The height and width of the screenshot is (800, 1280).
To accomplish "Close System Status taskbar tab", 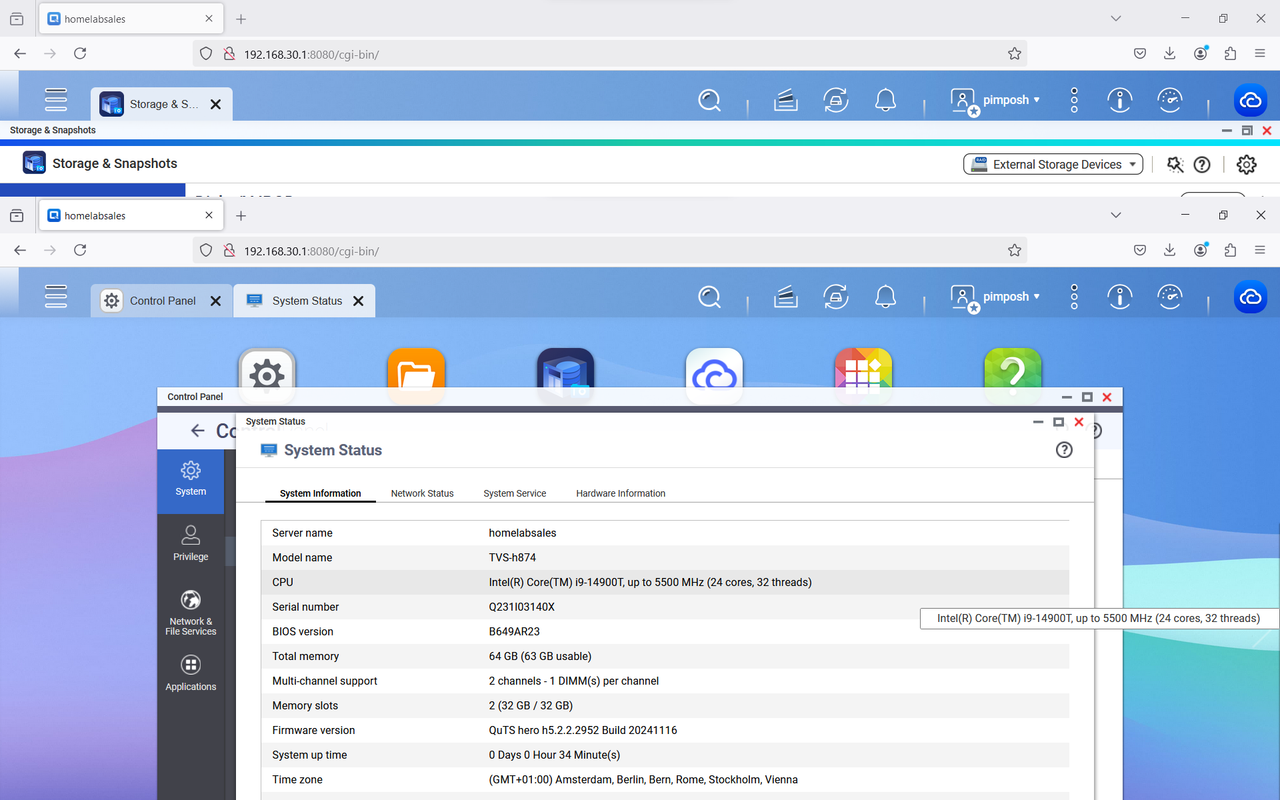I will point(359,300).
